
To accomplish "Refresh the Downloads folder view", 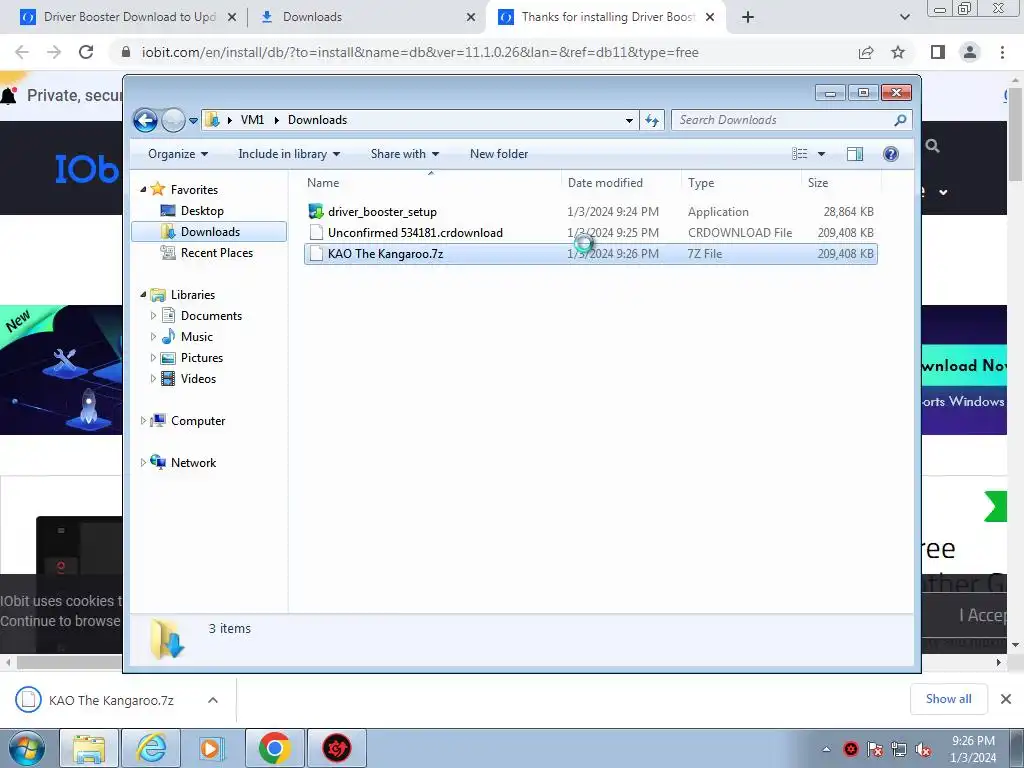I will [652, 120].
